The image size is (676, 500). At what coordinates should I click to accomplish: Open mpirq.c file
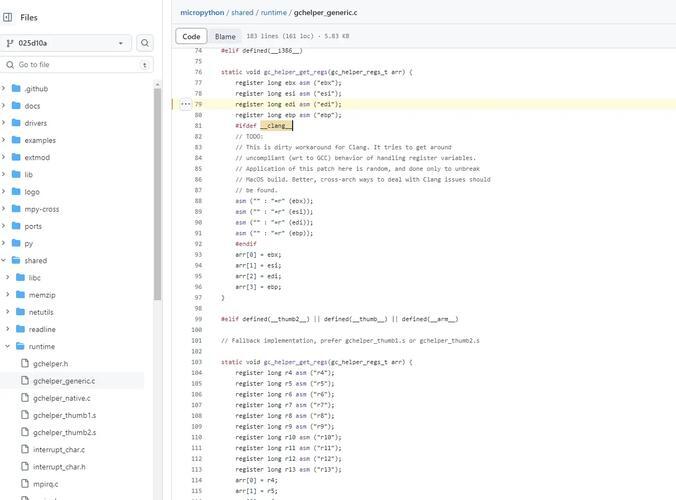46,484
